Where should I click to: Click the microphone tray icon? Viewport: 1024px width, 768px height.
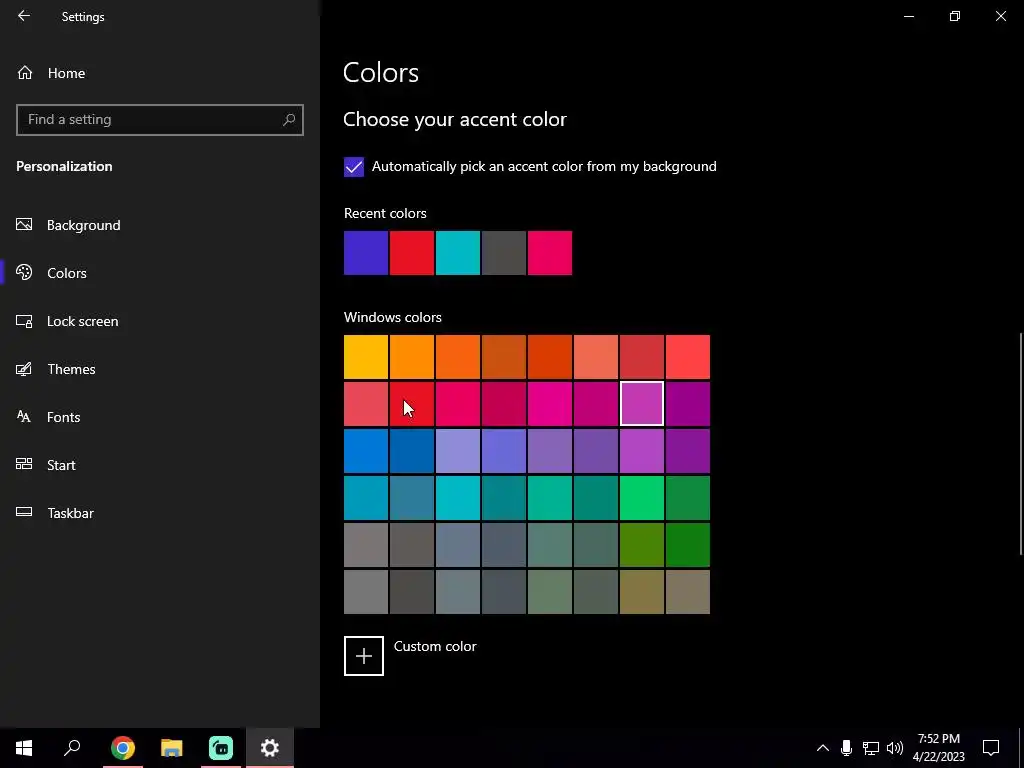tap(846, 748)
